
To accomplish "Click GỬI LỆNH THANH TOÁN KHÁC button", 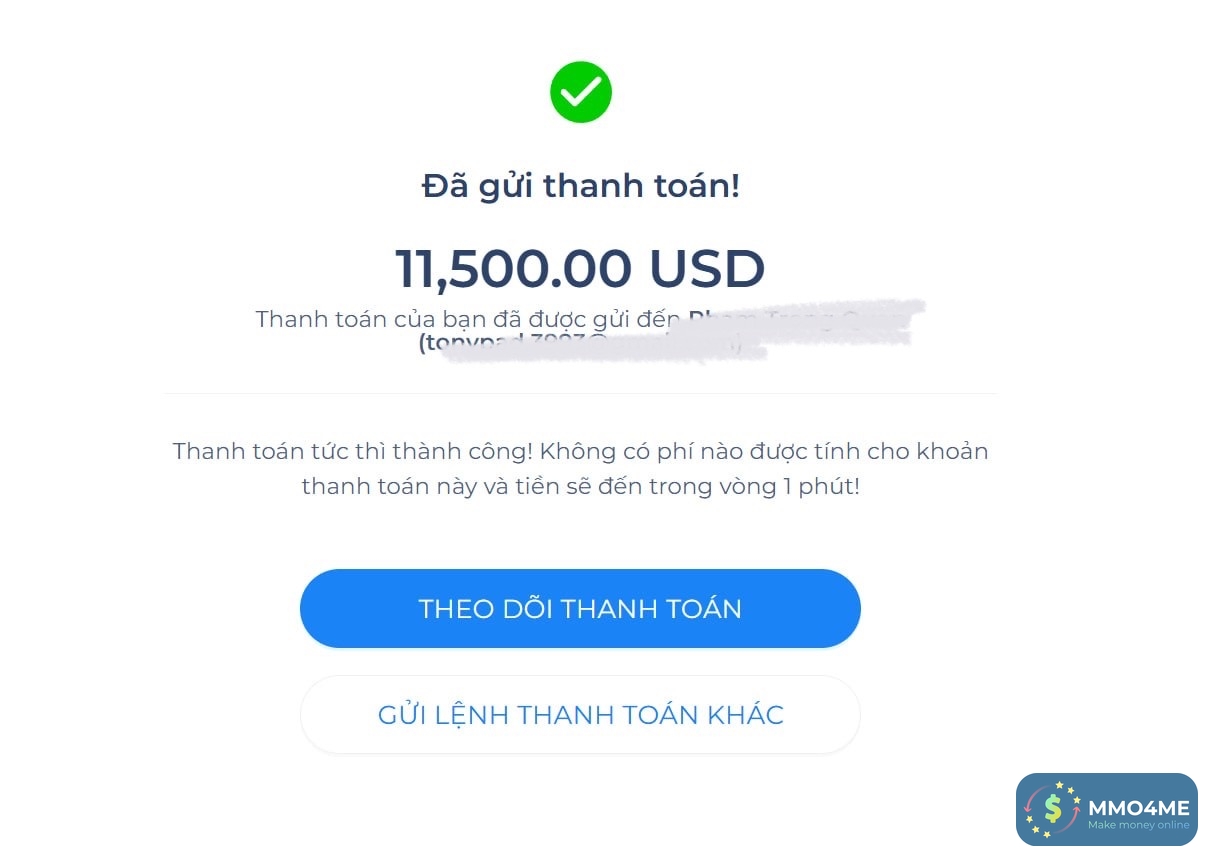I will click(580, 715).
